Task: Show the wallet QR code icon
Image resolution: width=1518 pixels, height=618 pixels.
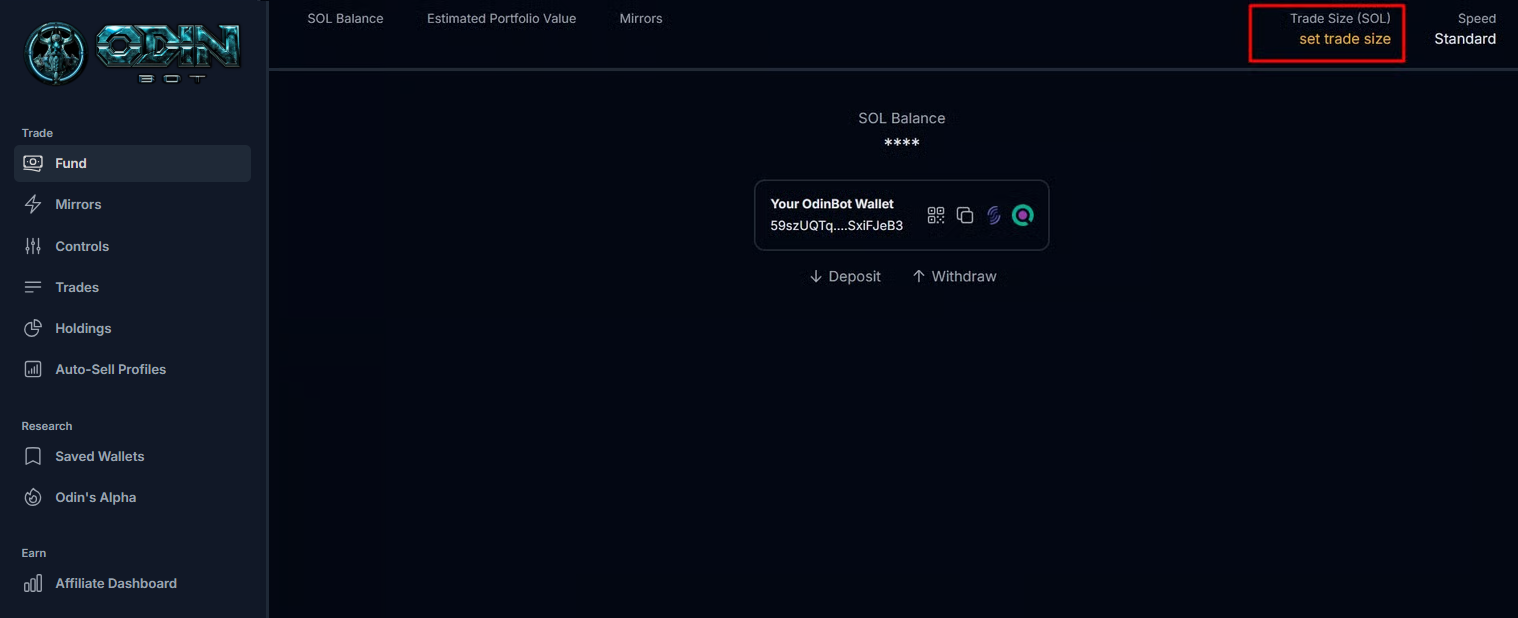Action: pos(936,215)
